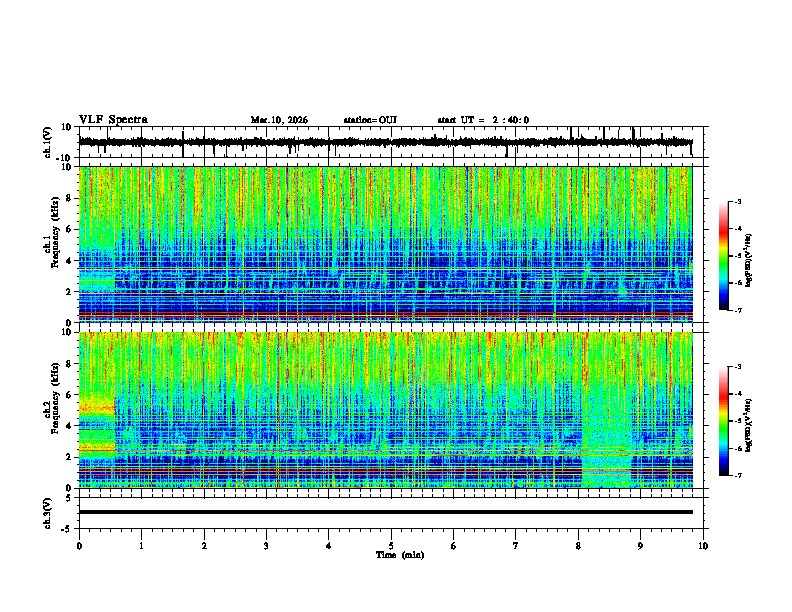Click the ch.3 flat voltage trace
Viewport: 792px width, 612px height.
click(385, 512)
